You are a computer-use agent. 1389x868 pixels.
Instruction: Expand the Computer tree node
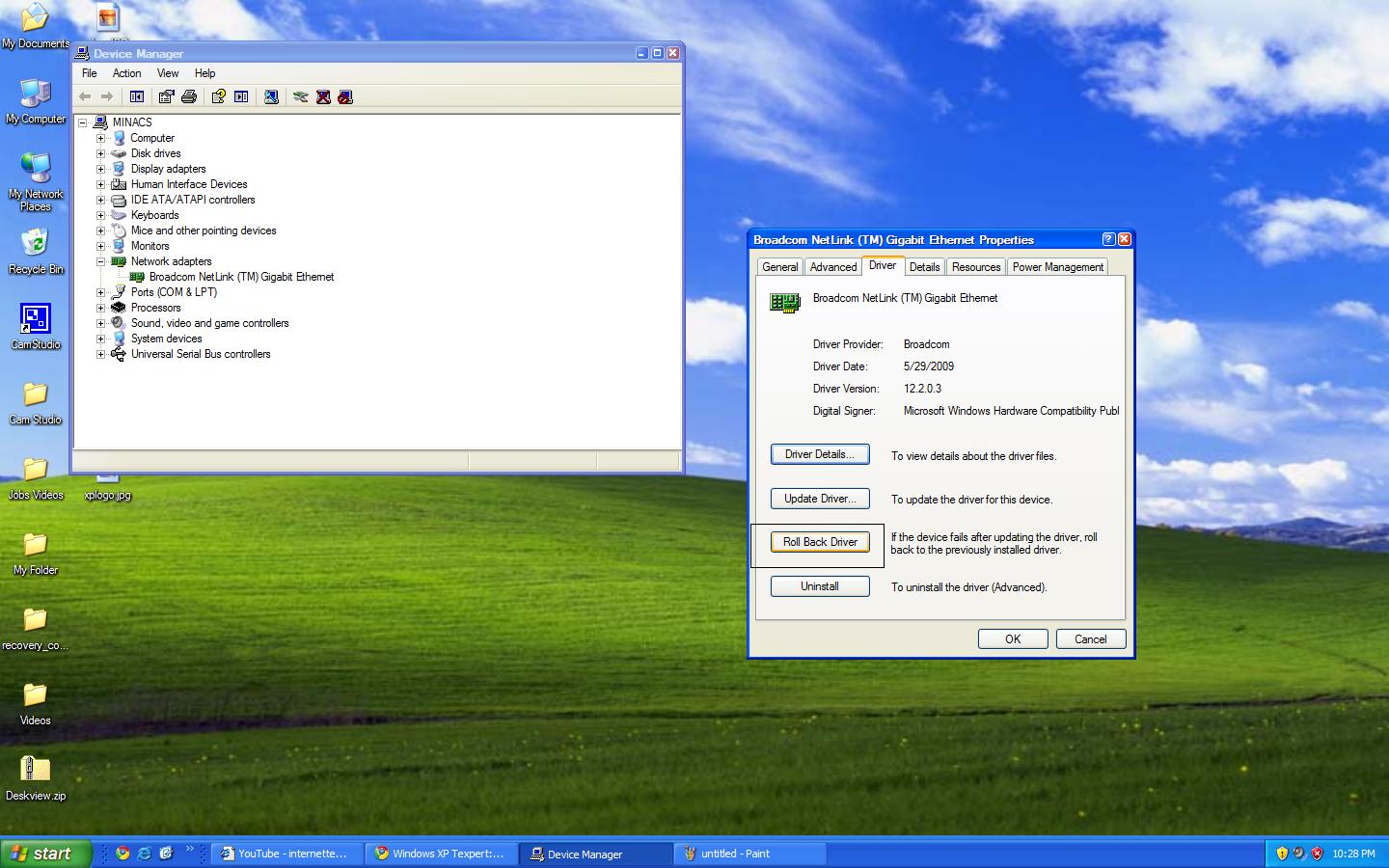(x=100, y=138)
